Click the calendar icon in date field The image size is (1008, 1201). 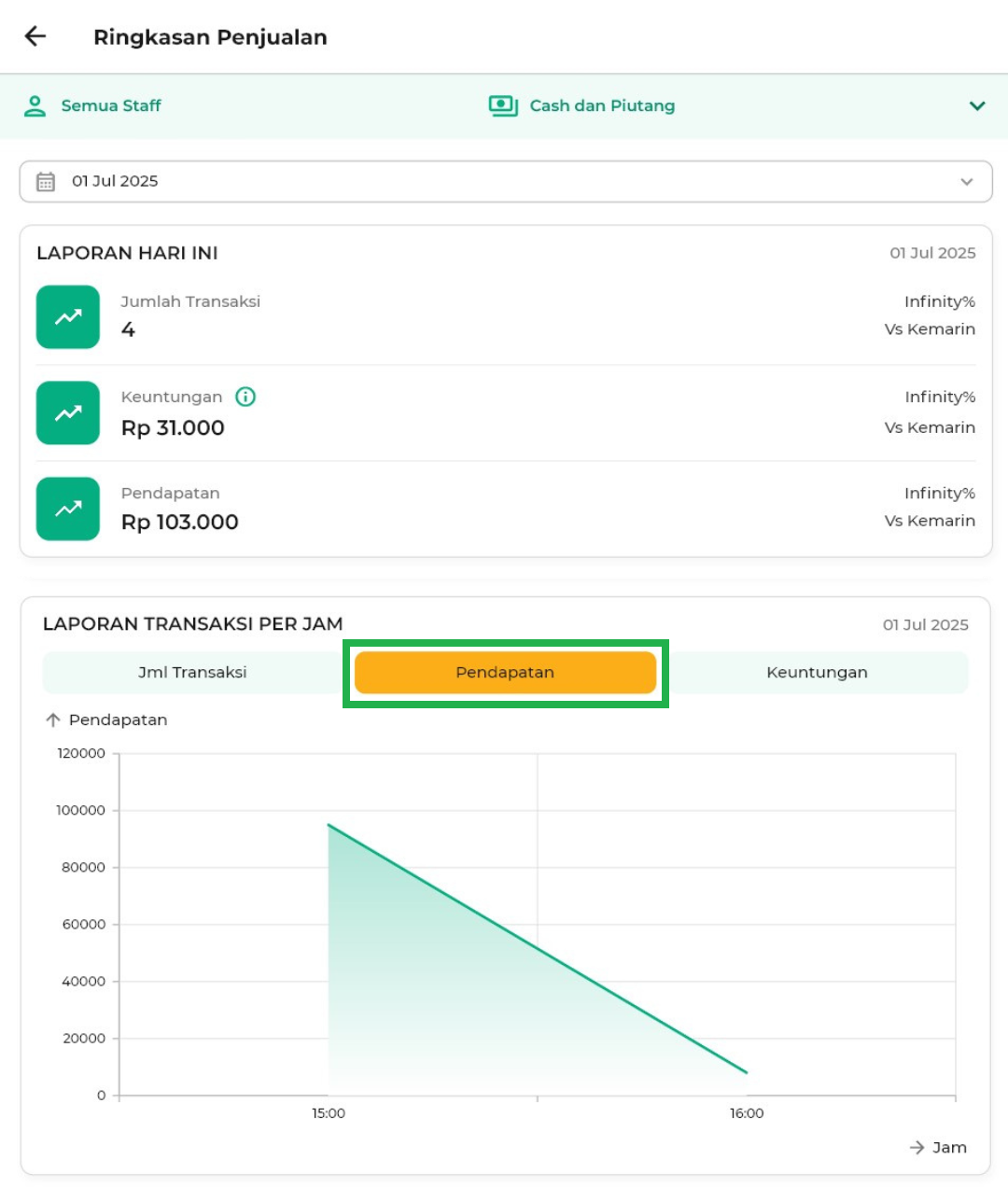[46, 182]
